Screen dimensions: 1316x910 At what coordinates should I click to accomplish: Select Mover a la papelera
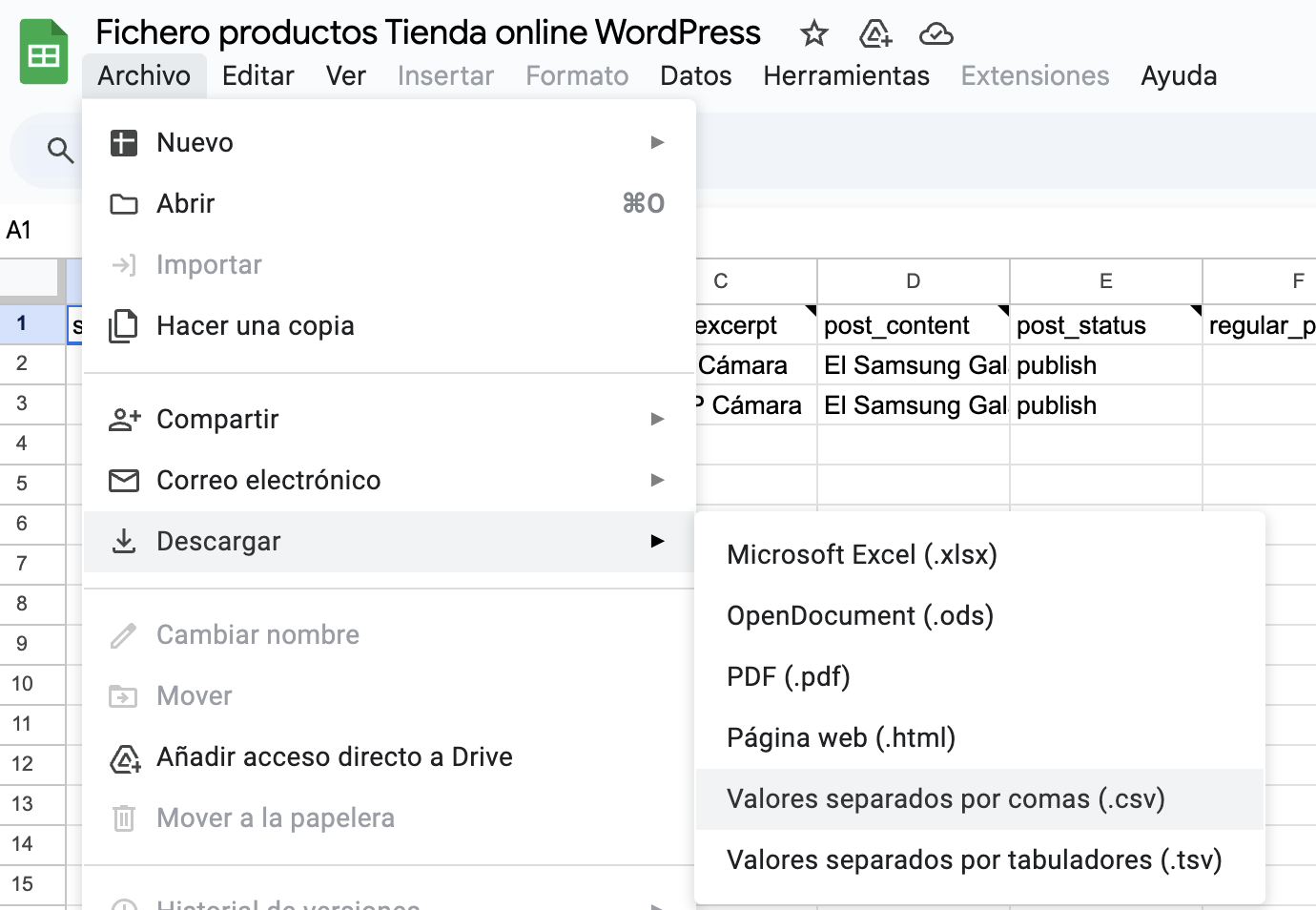(x=389, y=818)
